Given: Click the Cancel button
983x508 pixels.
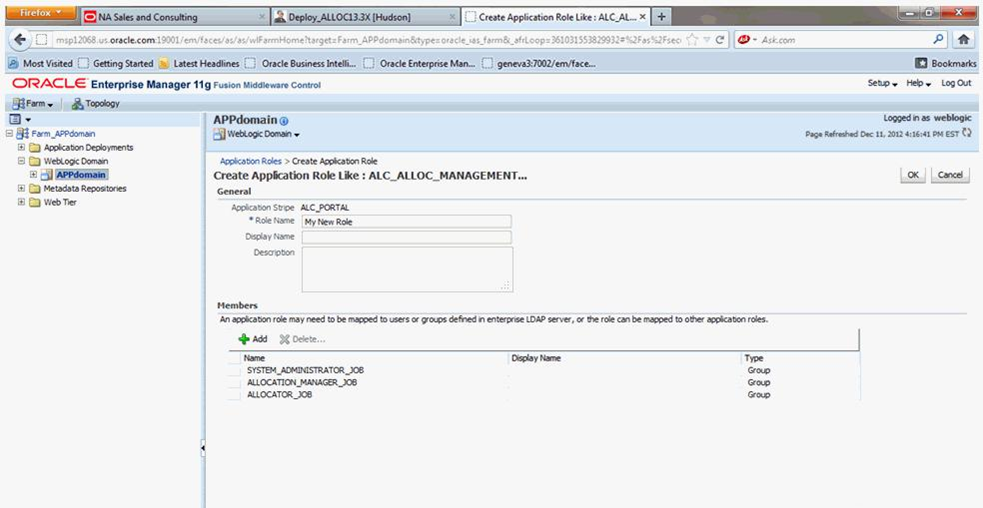Looking at the screenshot, I should point(950,175).
